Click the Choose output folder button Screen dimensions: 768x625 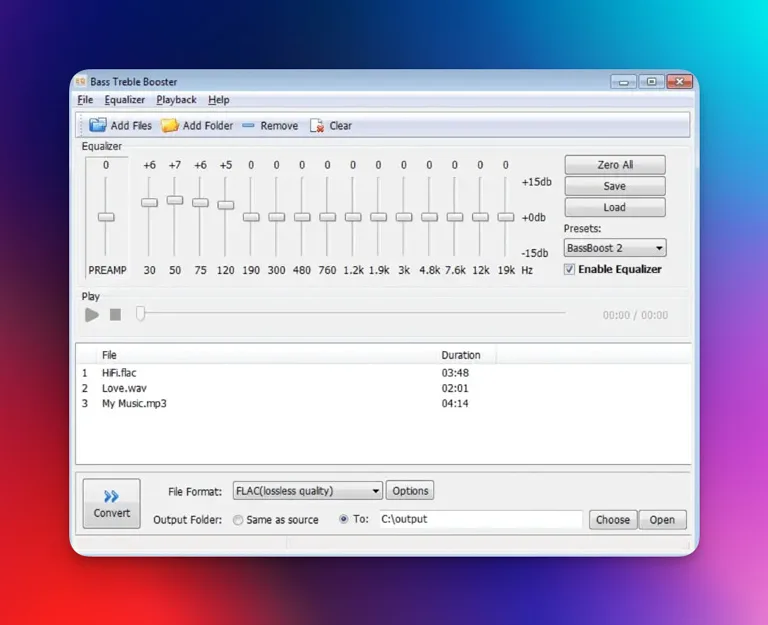point(613,520)
